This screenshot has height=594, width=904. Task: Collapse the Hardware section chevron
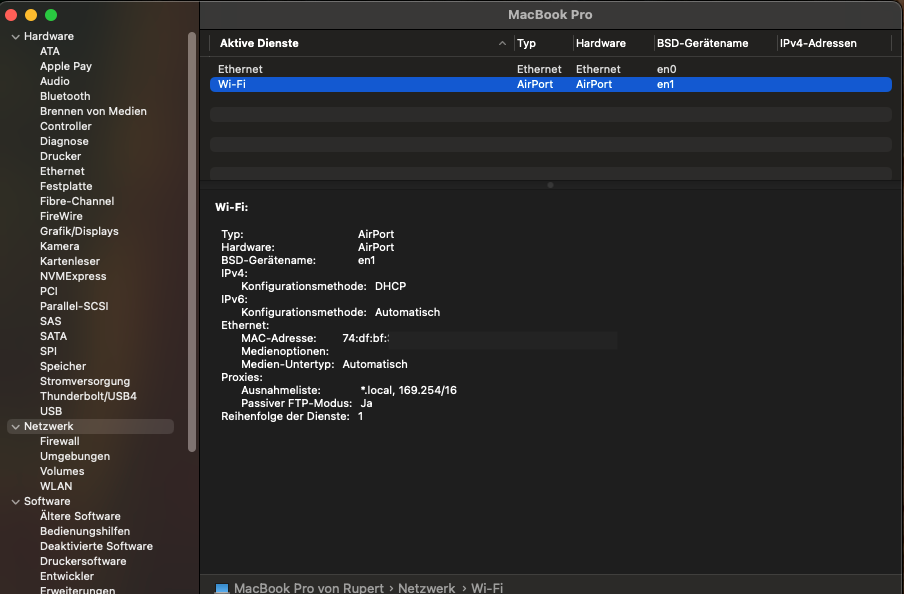pos(15,37)
